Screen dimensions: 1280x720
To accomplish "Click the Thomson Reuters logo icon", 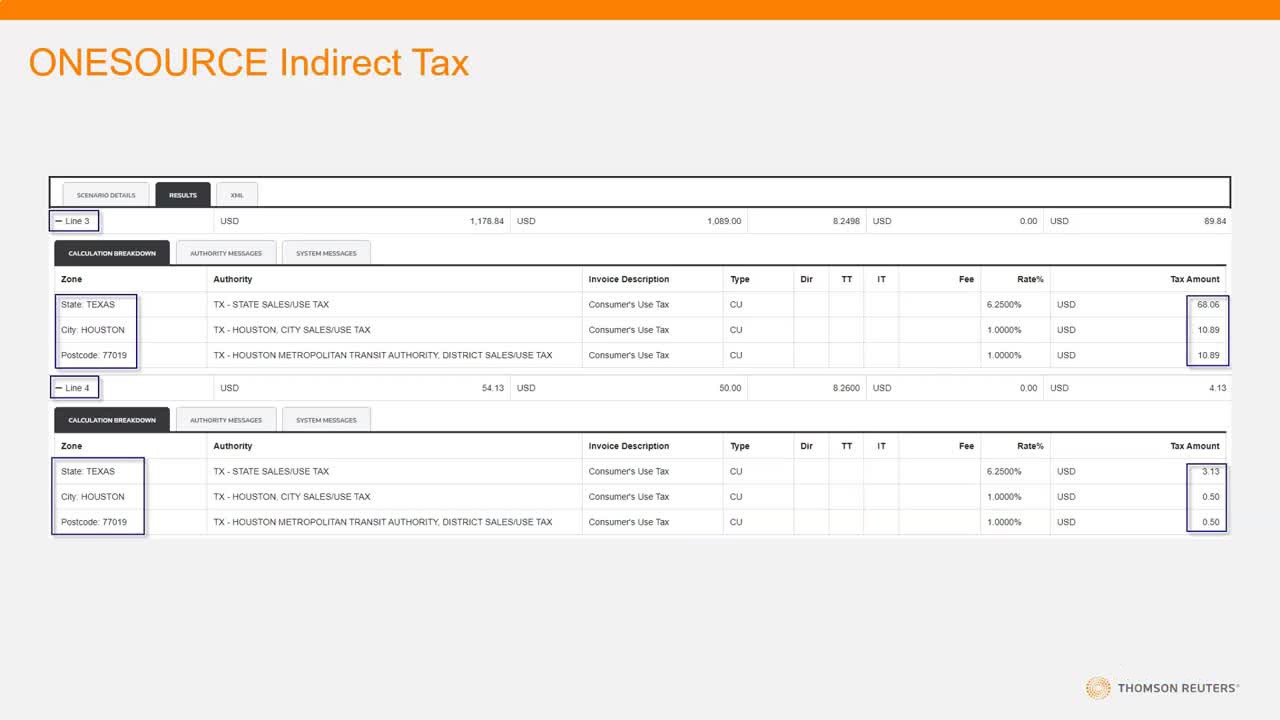I will pyautogui.click(x=1098, y=688).
